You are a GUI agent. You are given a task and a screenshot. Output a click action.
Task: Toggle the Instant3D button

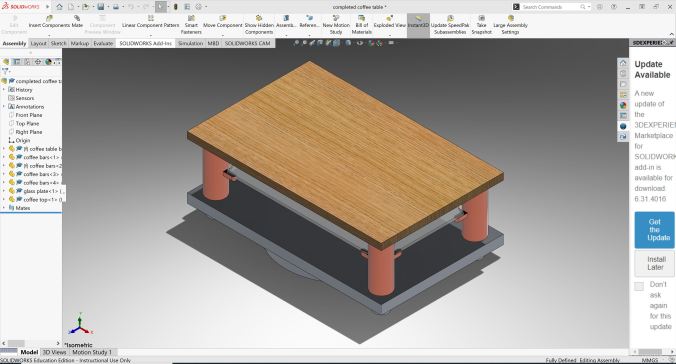point(418,25)
